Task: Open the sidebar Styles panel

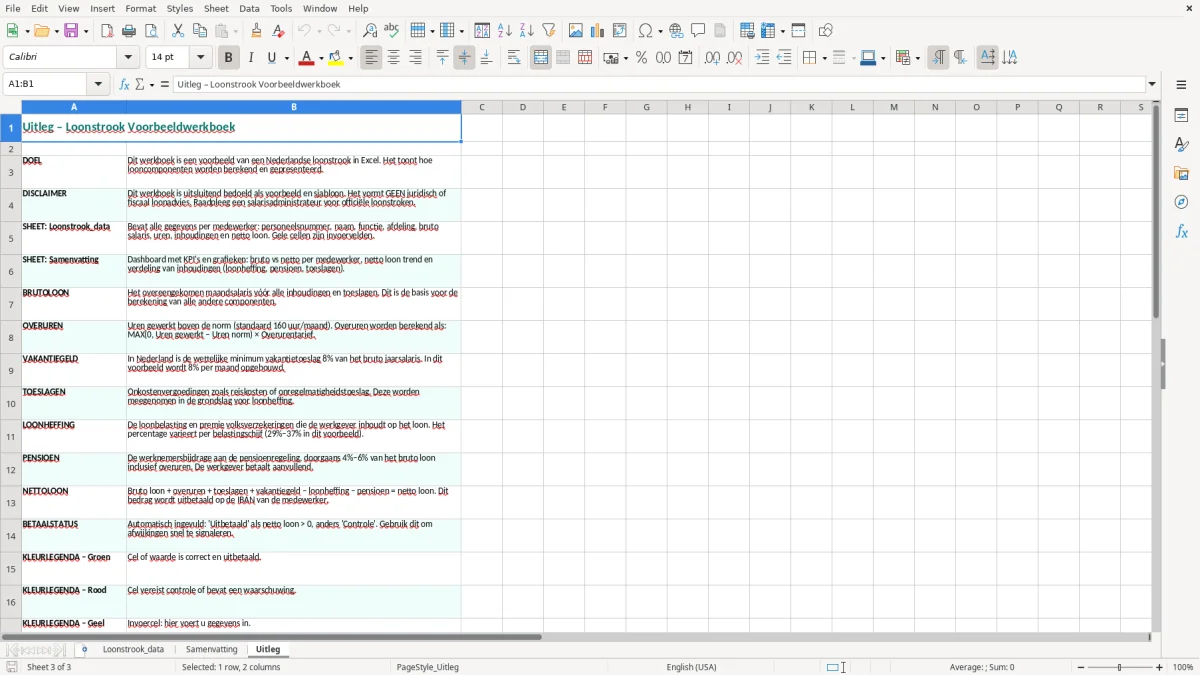Action: coord(1181,145)
